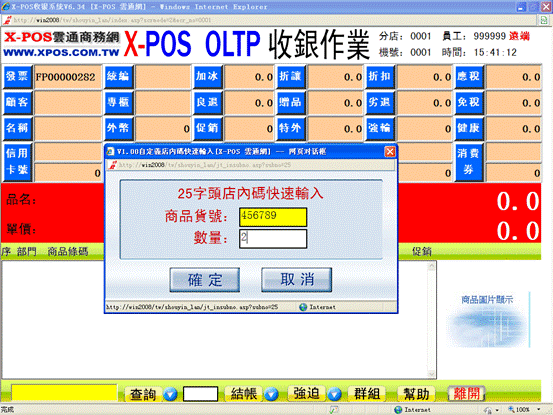Close the 店內碼快速輸入 dialog window
This screenshot has width=553, height=415.
click(390, 152)
